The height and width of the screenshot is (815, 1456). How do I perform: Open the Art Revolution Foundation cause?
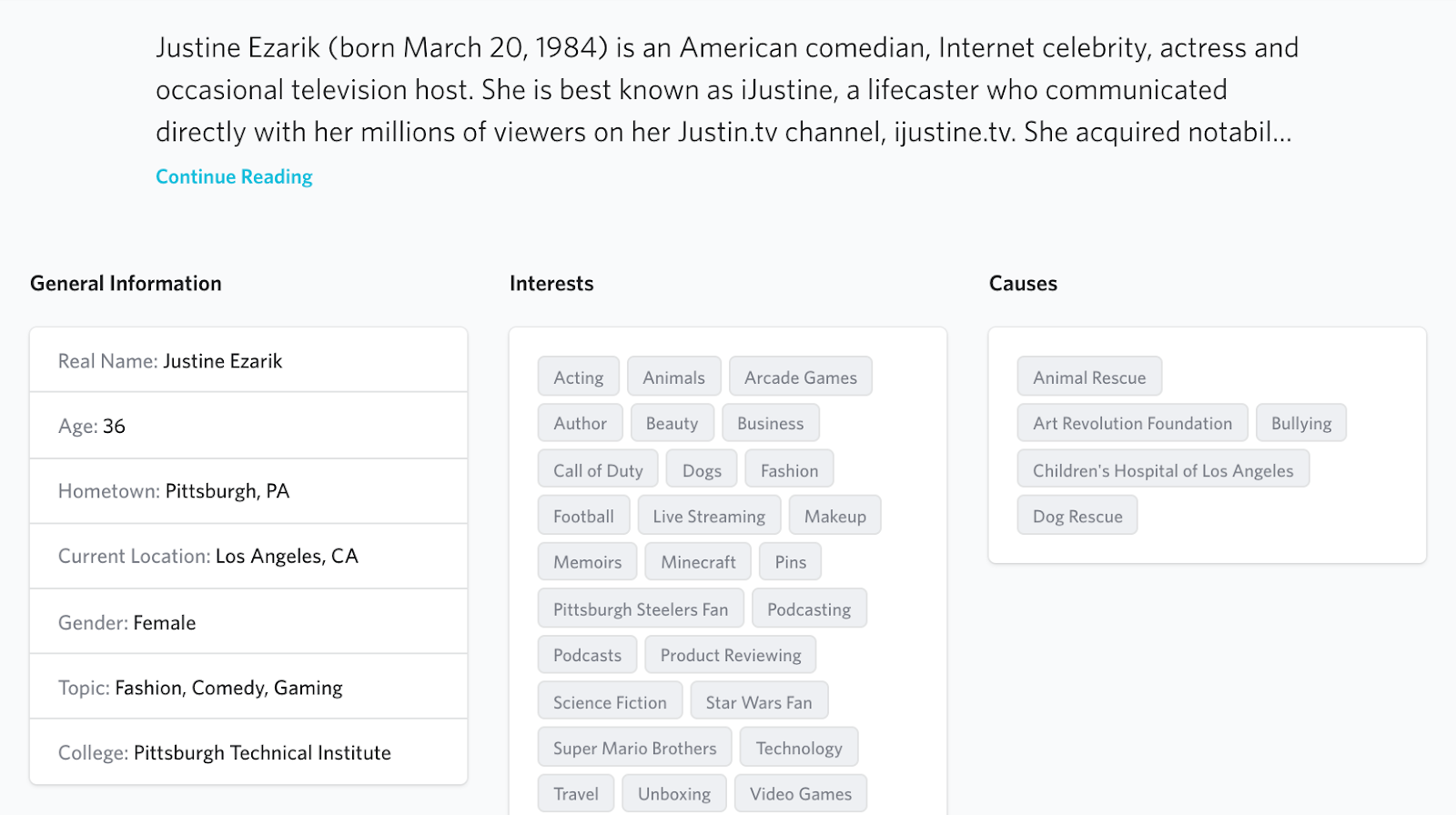click(1132, 423)
